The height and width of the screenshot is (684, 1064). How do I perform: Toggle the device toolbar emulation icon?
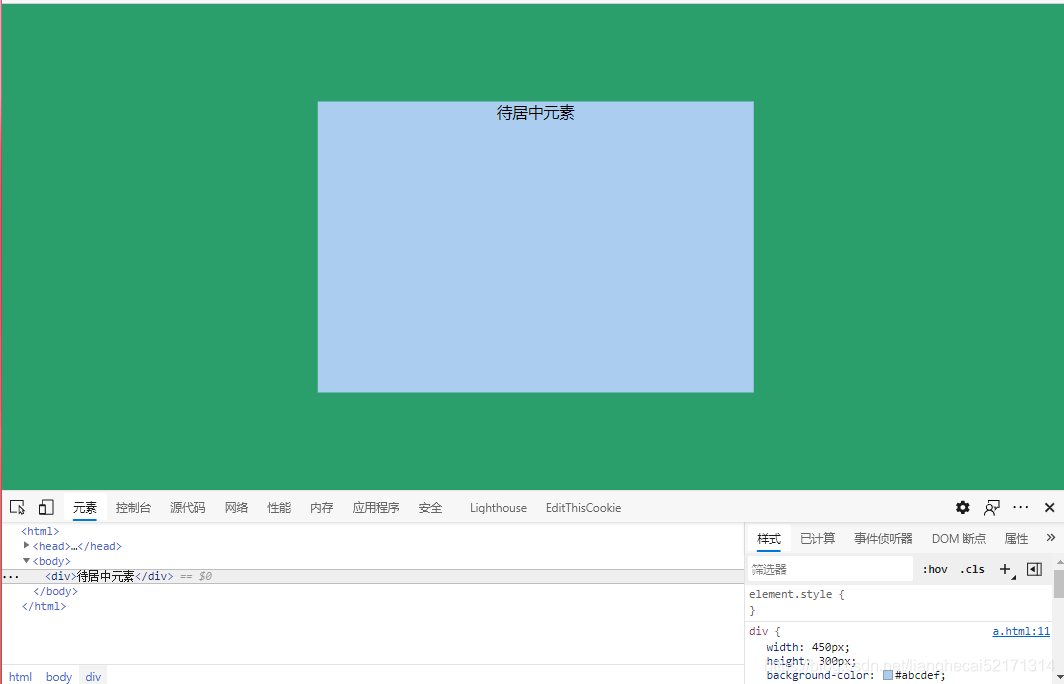[45, 507]
